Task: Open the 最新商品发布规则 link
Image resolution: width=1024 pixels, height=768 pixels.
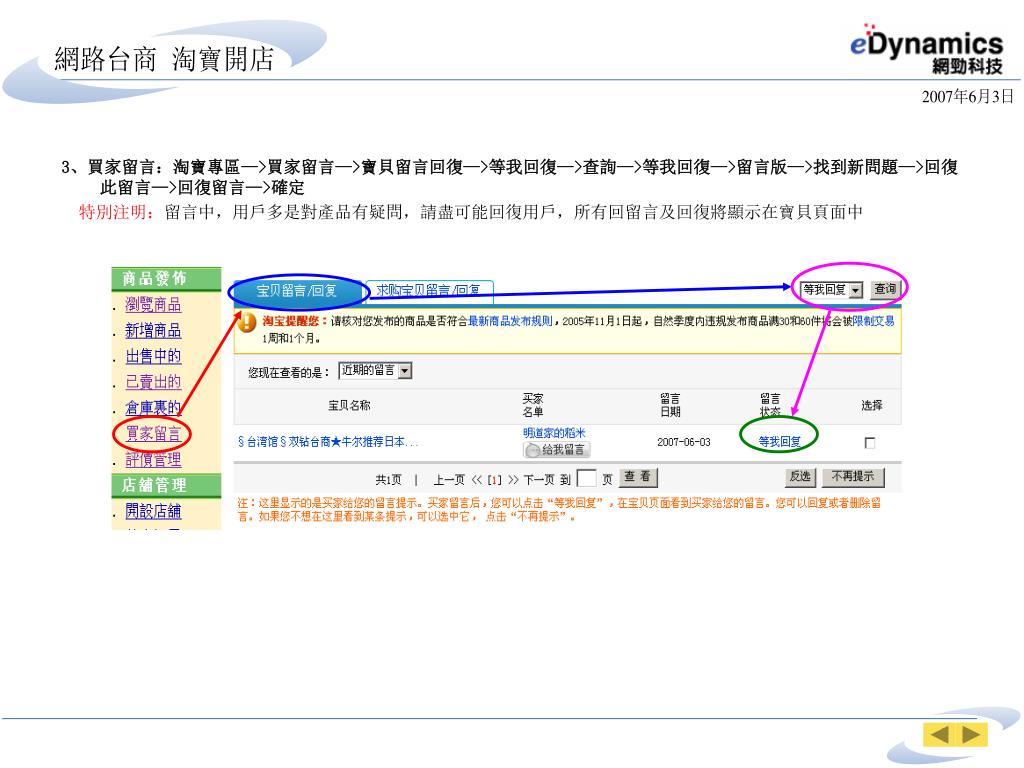Action: (x=510, y=321)
